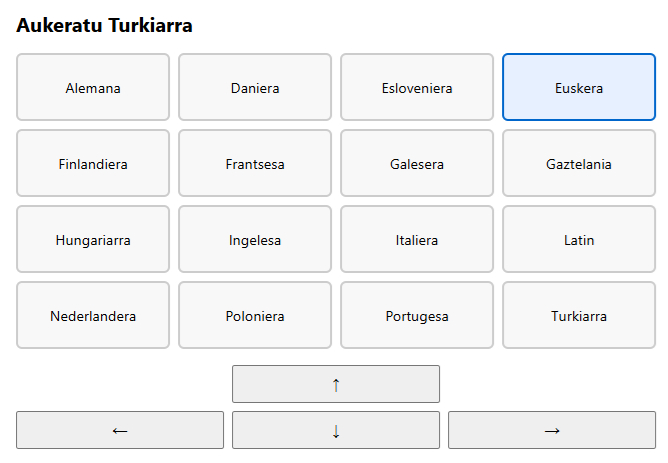The height and width of the screenshot is (463, 668).
Task: Click the Galesera tile
Action: click(x=417, y=164)
